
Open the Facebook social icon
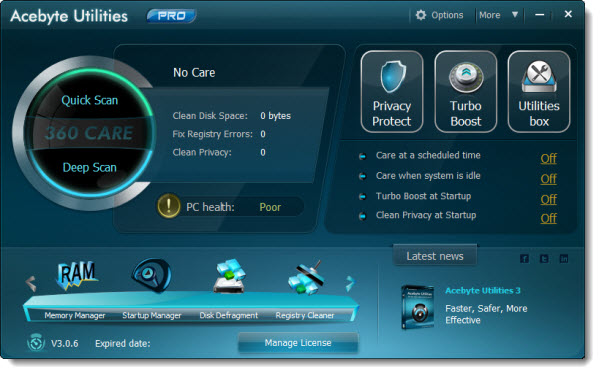coord(524,259)
